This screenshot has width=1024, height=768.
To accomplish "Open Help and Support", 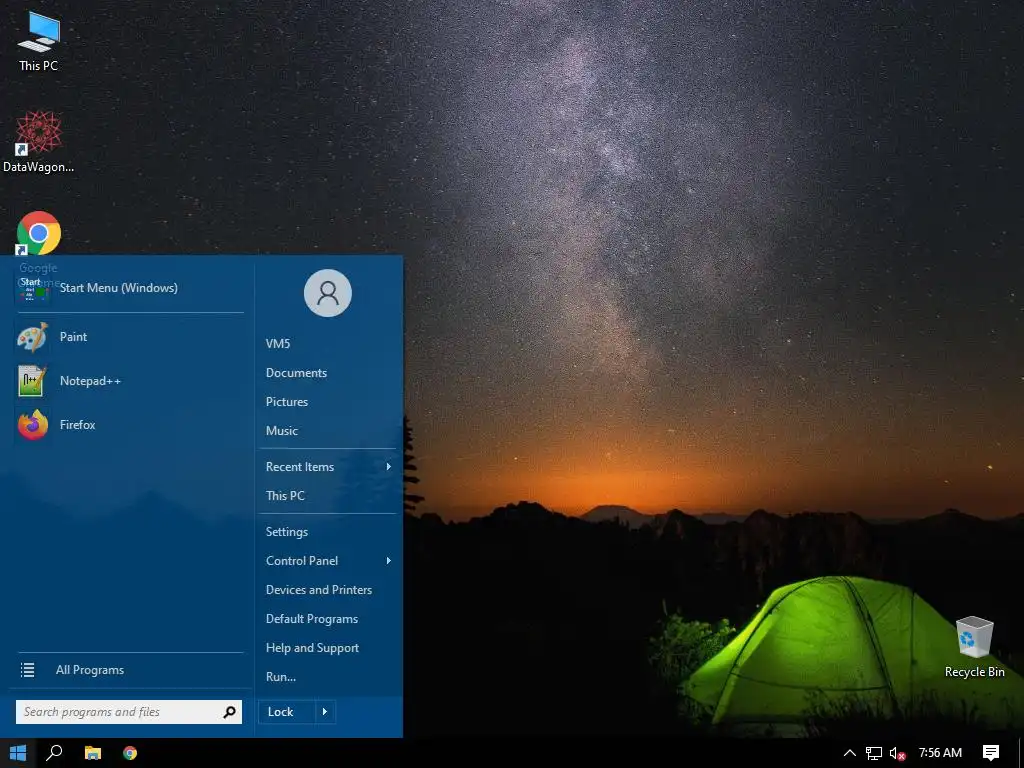I will (x=312, y=648).
